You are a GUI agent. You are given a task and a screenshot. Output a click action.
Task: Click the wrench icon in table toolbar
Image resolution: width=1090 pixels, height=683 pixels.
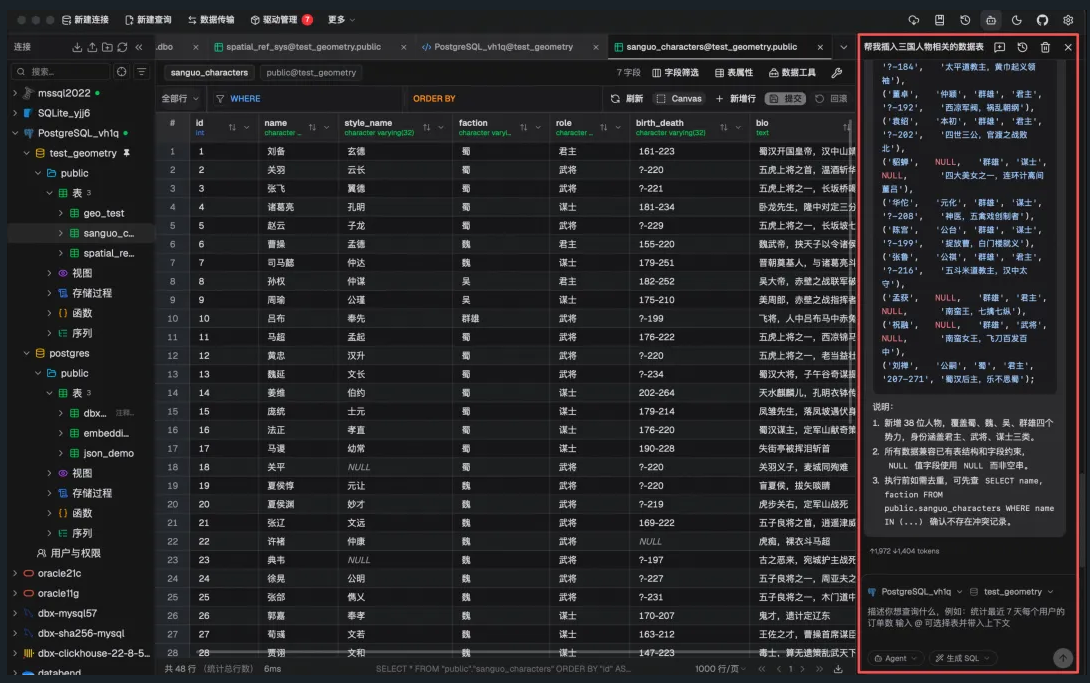tap(837, 72)
